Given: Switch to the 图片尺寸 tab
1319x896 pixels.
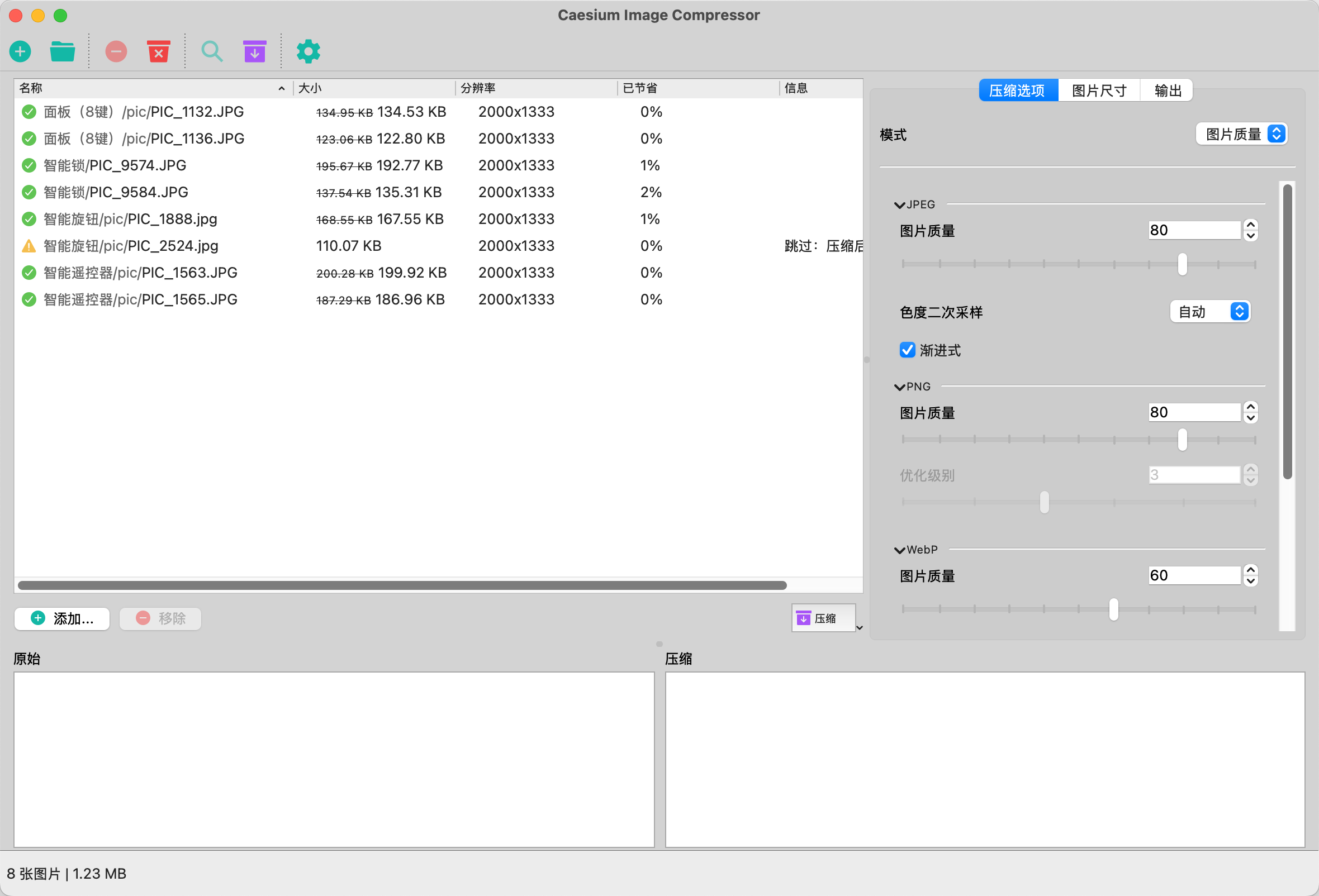Looking at the screenshot, I should click(1098, 89).
